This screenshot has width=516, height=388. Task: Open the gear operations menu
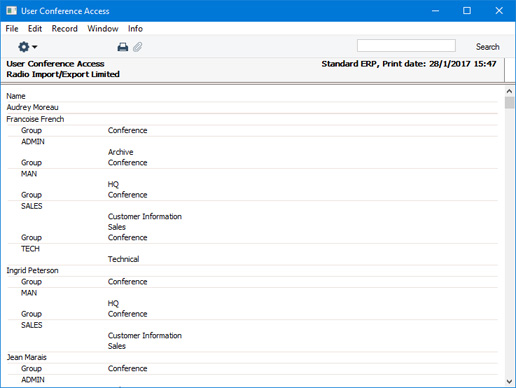27,47
